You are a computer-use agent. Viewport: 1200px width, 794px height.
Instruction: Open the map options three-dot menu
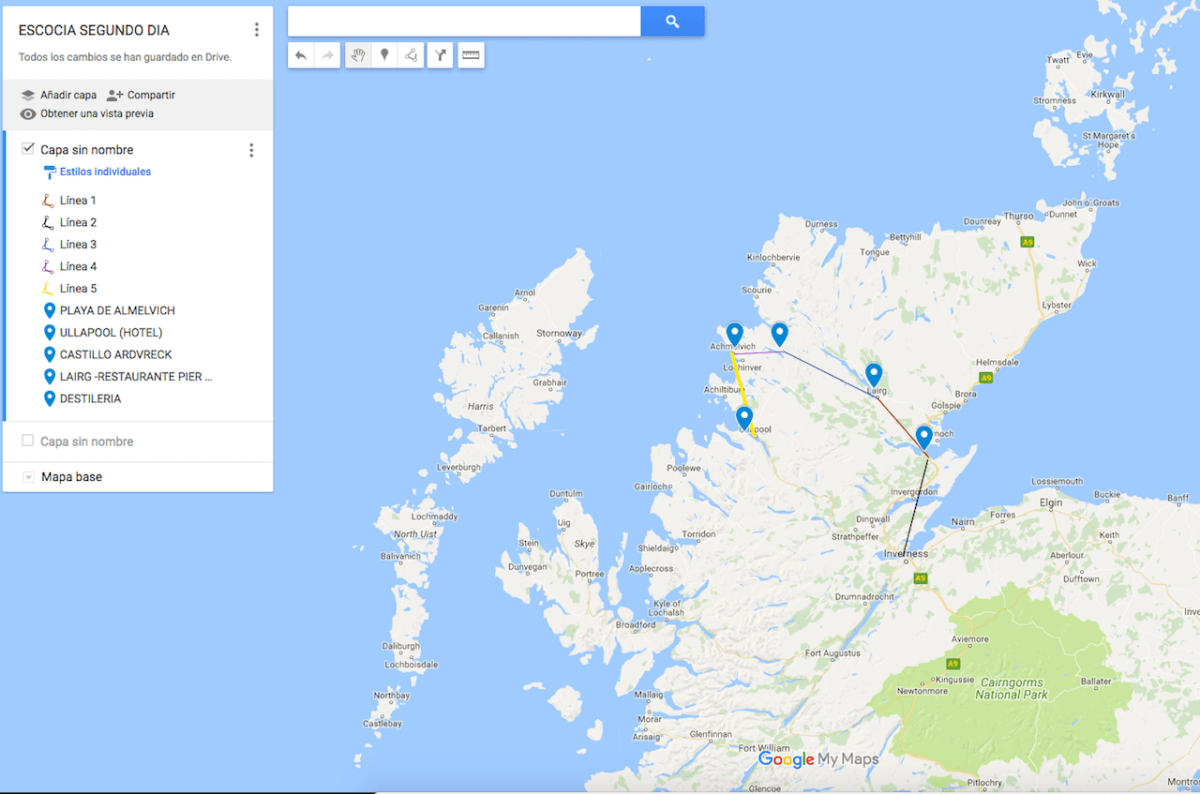(x=257, y=30)
